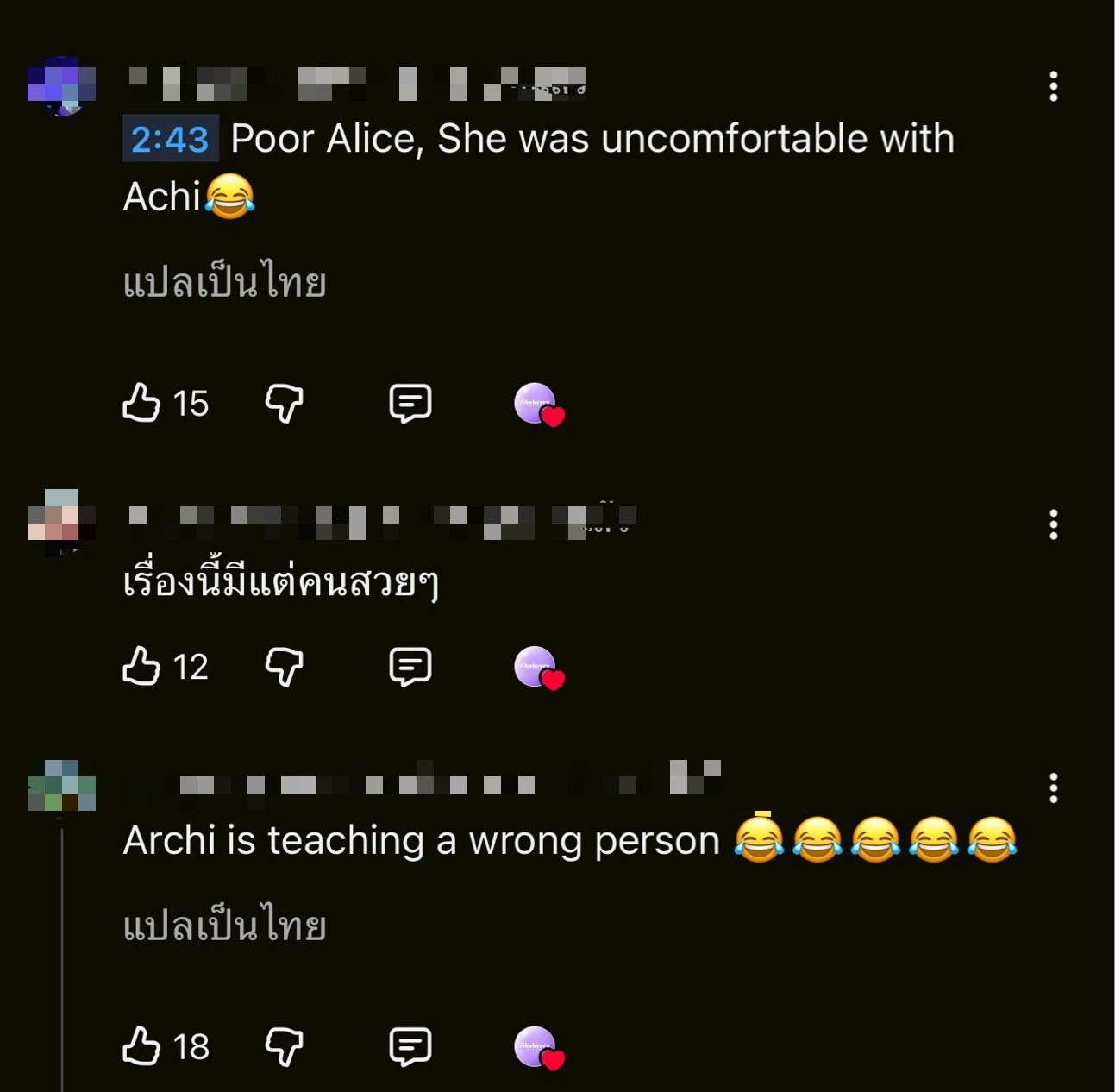Screen dimensions: 1115x1092
Task: Click the creator heart badge under the 12-likes comment
Action: click(x=538, y=668)
